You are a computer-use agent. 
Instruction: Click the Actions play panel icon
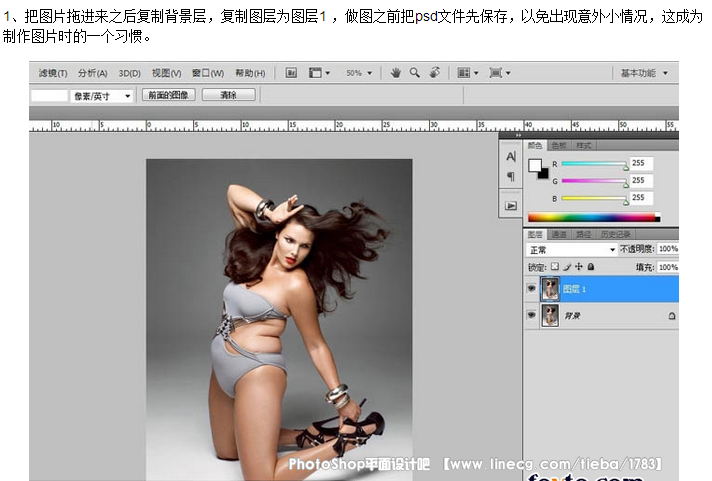pyautogui.click(x=510, y=204)
